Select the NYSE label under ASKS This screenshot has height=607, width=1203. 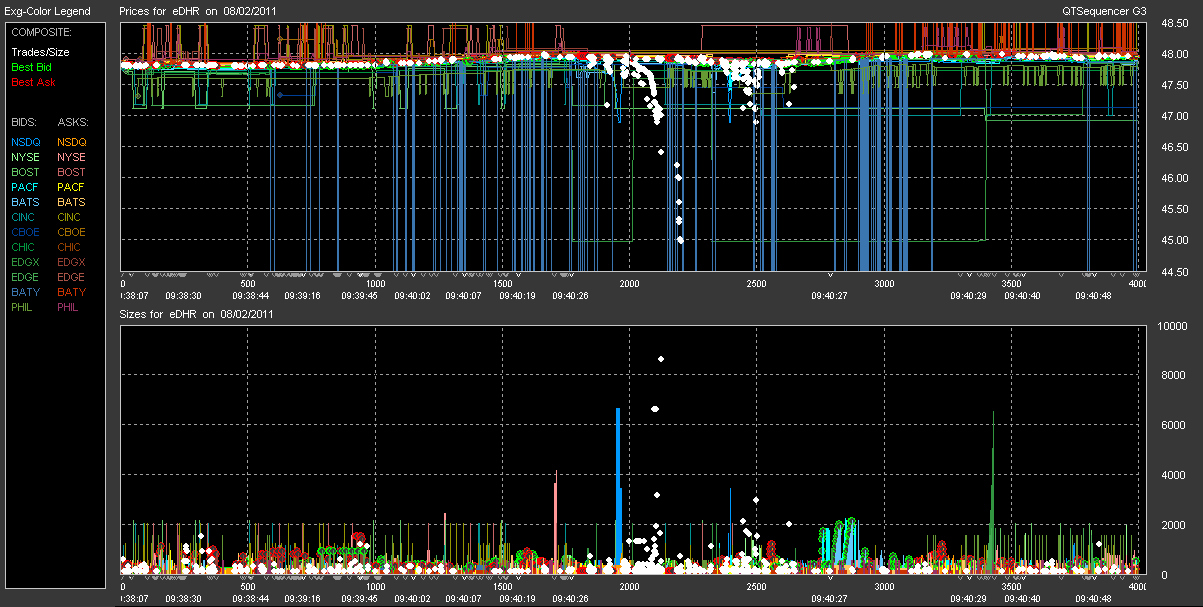(x=71, y=157)
